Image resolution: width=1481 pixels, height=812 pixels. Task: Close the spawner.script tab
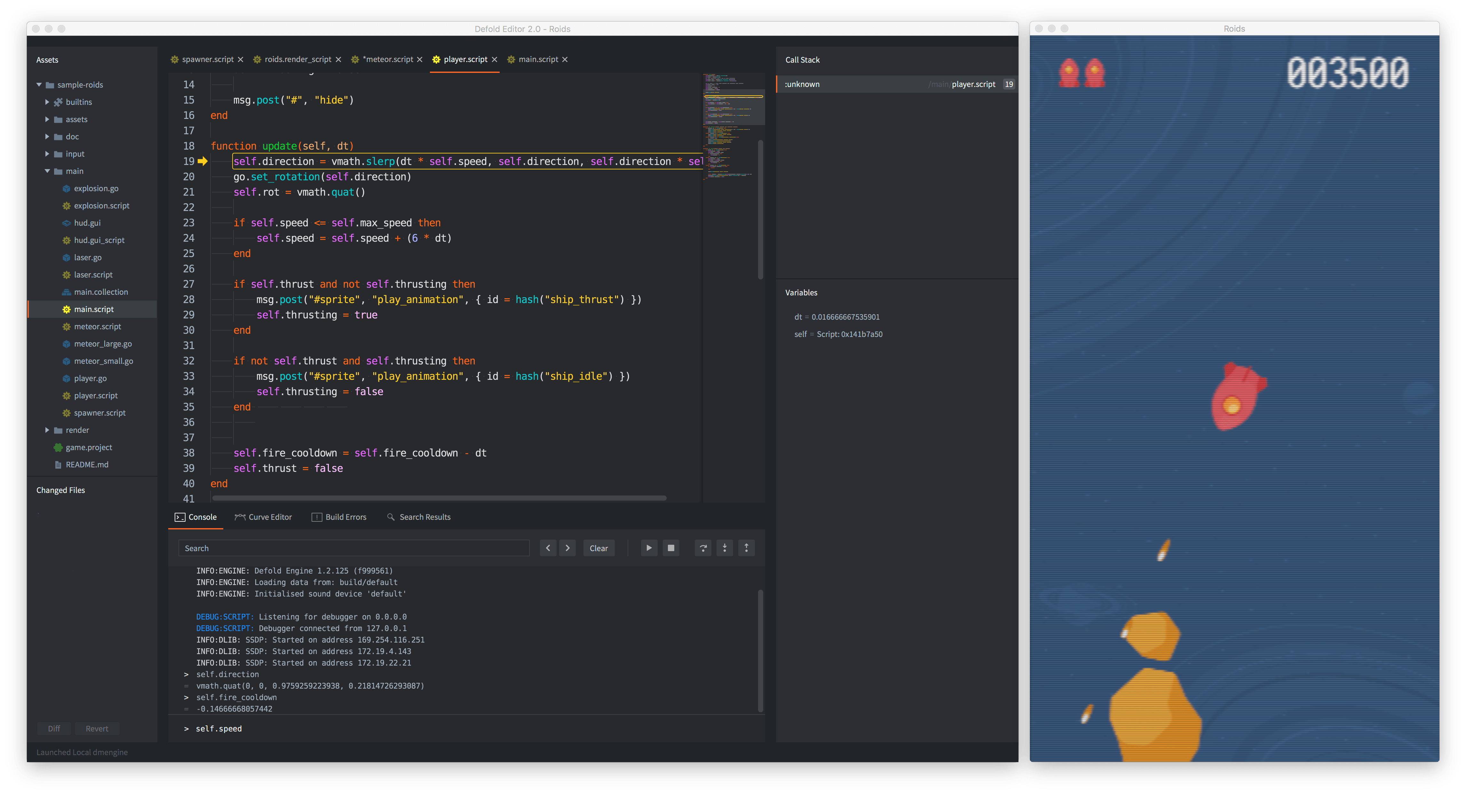click(x=240, y=60)
